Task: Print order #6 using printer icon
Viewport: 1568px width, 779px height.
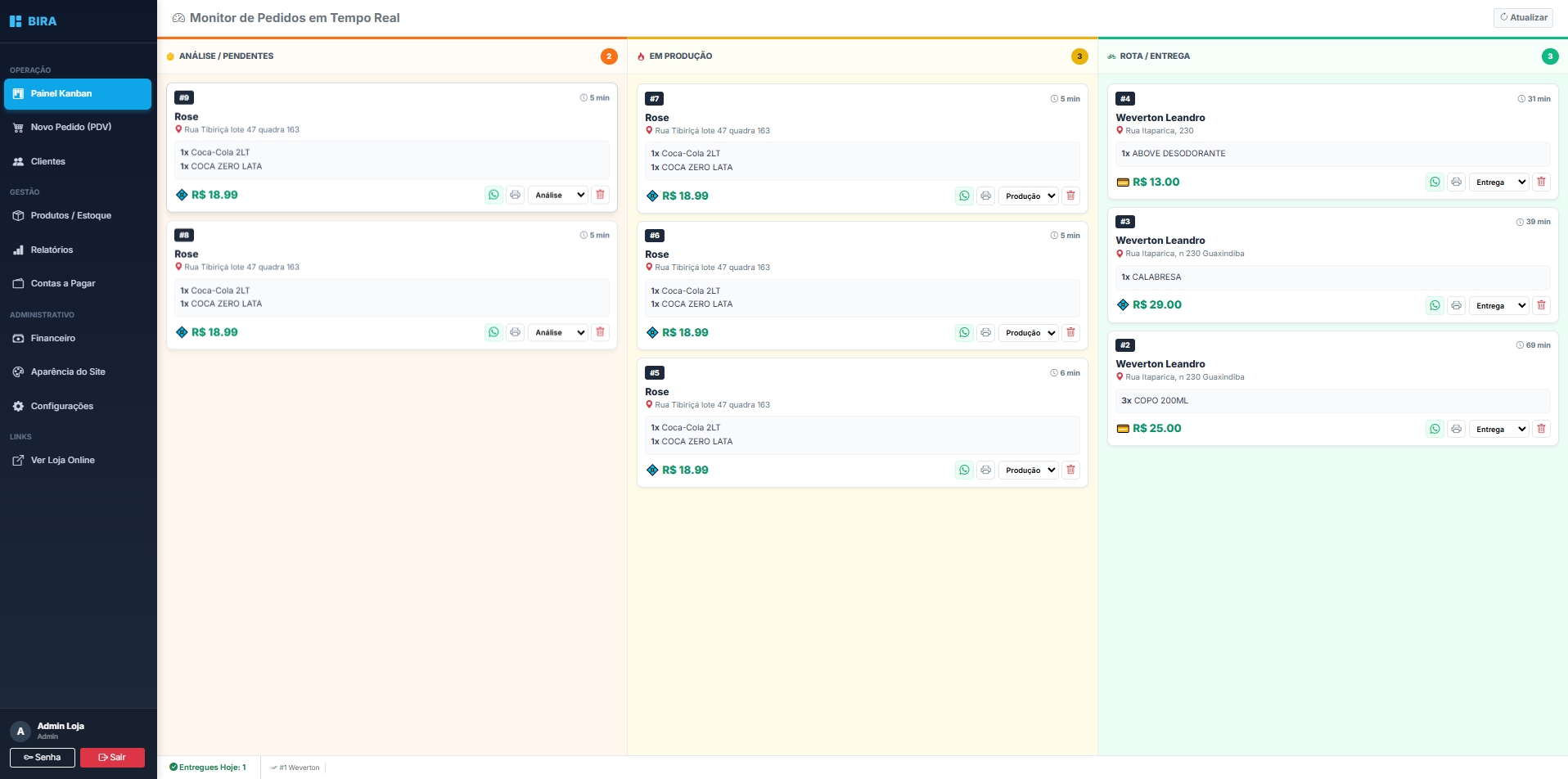Action: pos(985,333)
